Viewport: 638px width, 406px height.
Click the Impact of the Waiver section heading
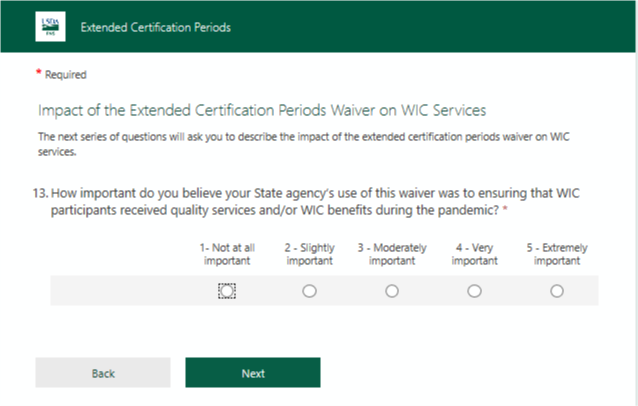pos(262,109)
